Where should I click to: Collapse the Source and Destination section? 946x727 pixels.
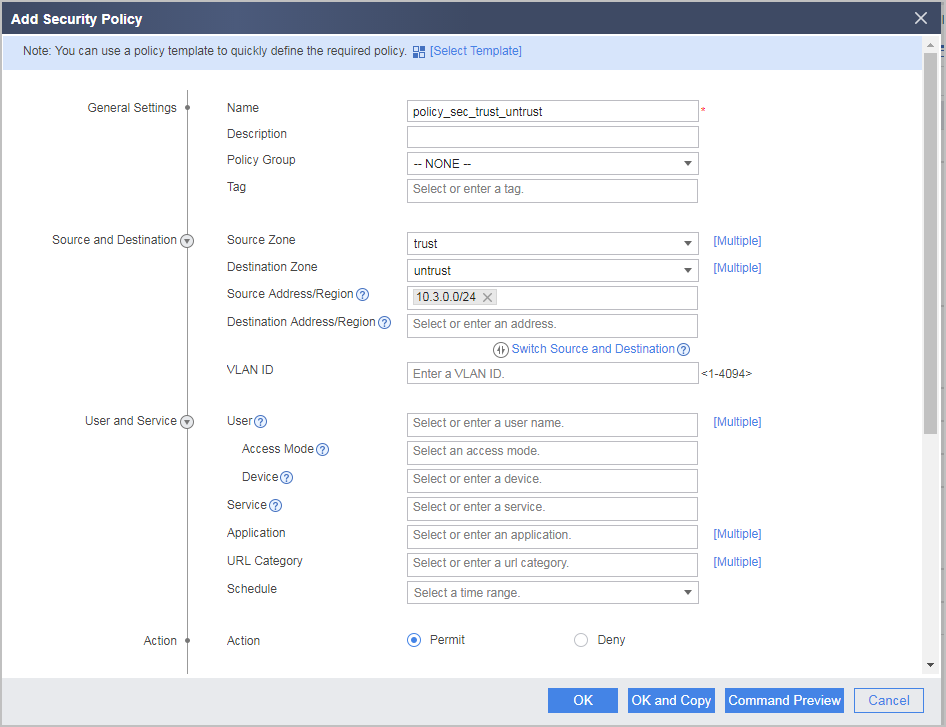187,241
